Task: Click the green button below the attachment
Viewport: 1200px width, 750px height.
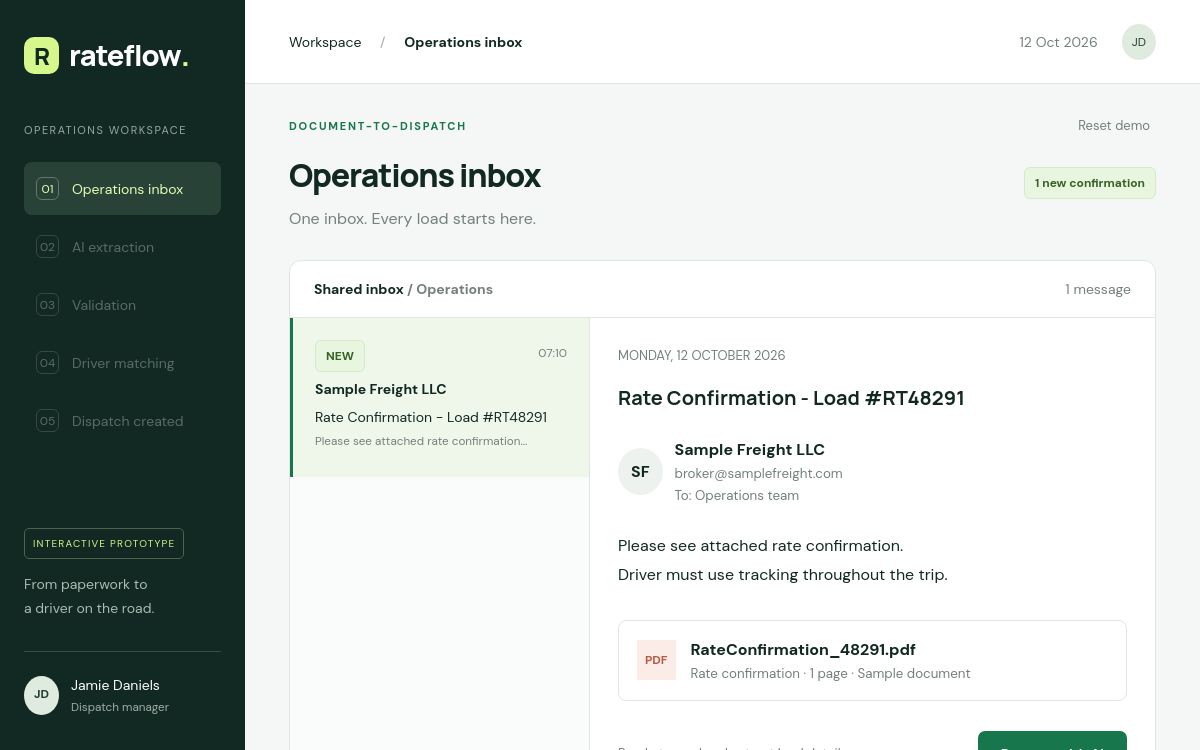Action: 1052,741
